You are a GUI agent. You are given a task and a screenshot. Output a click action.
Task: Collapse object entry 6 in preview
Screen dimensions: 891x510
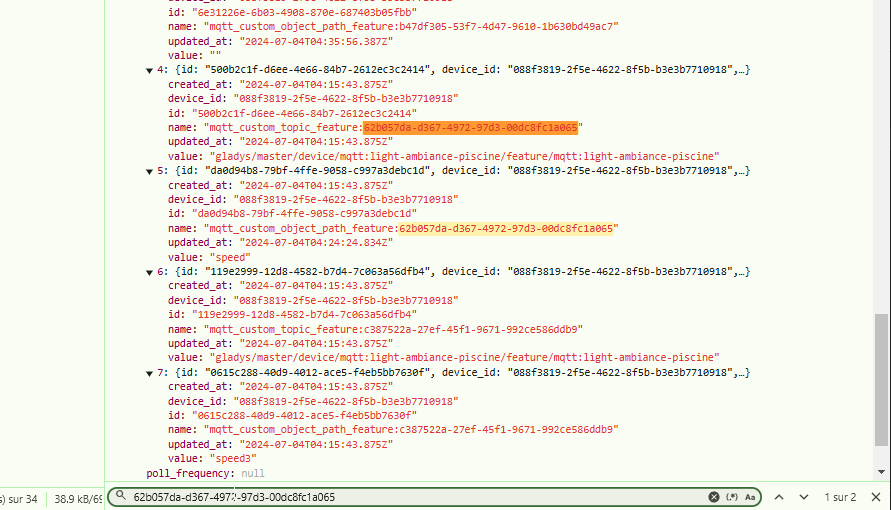click(151, 272)
